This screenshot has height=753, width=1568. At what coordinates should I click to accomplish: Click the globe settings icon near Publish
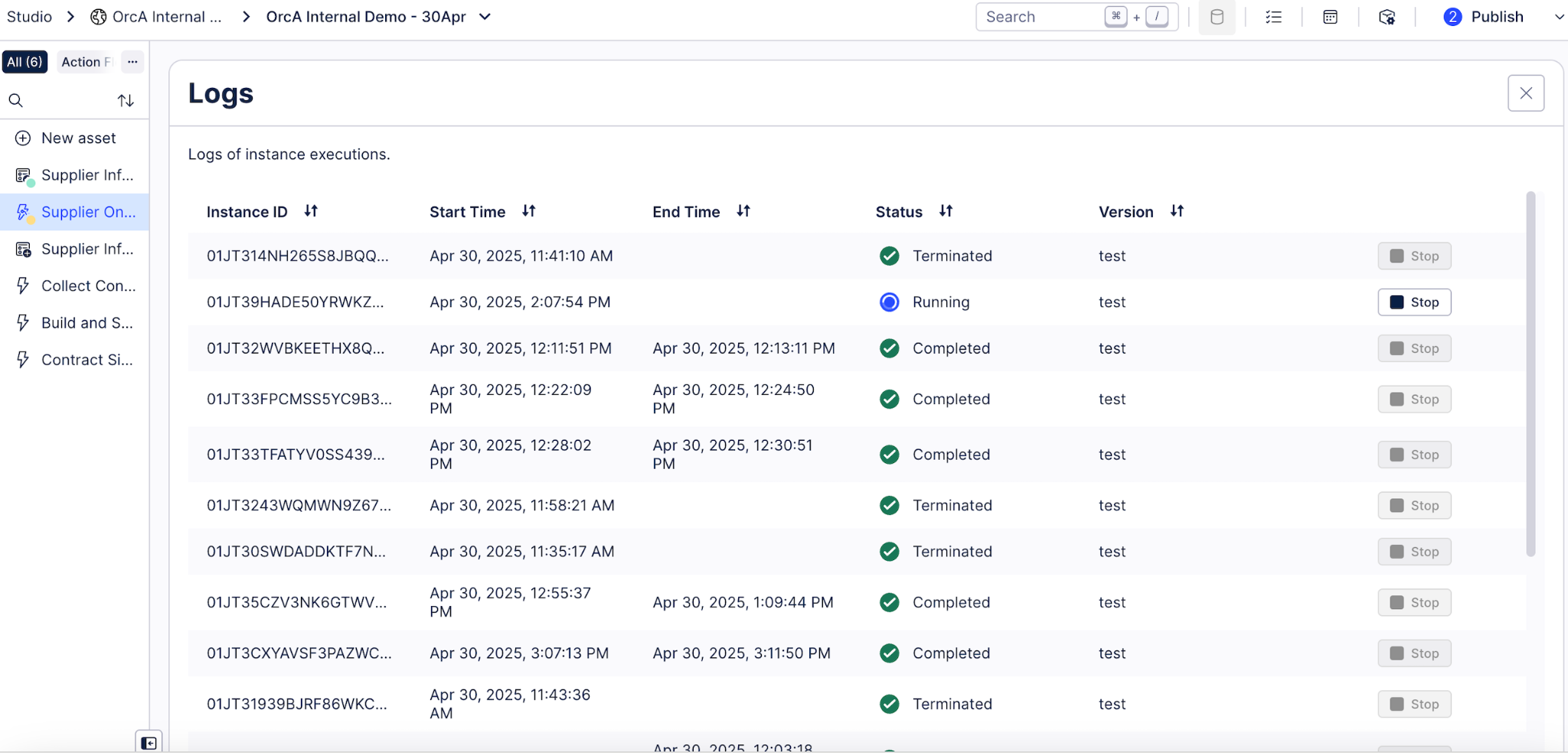pyautogui.click(x=1387, y=17)
